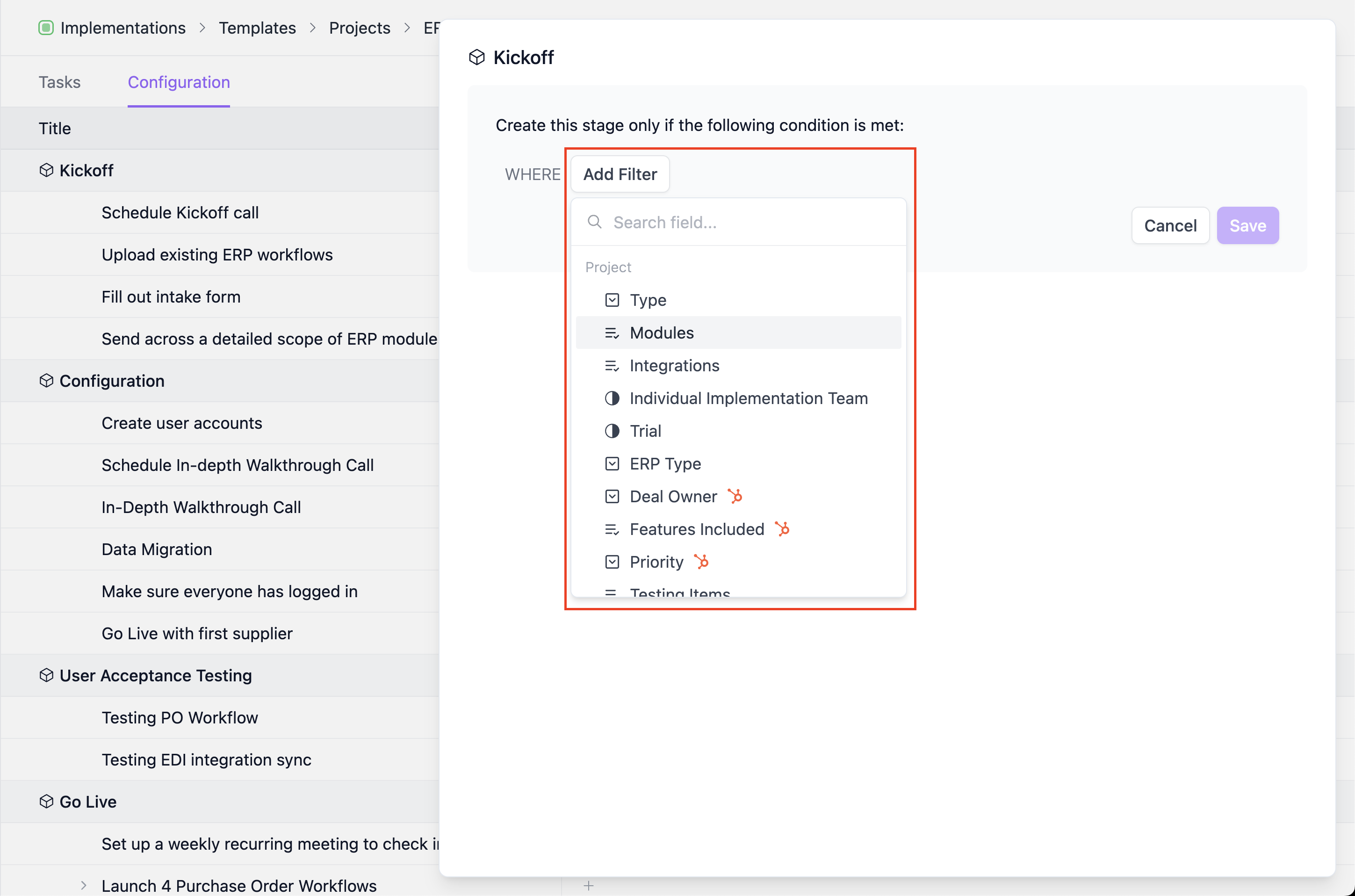Click the plus icon at bottom row
The height and width of the screenshot is (896, 1355).
tap(588, 885)
